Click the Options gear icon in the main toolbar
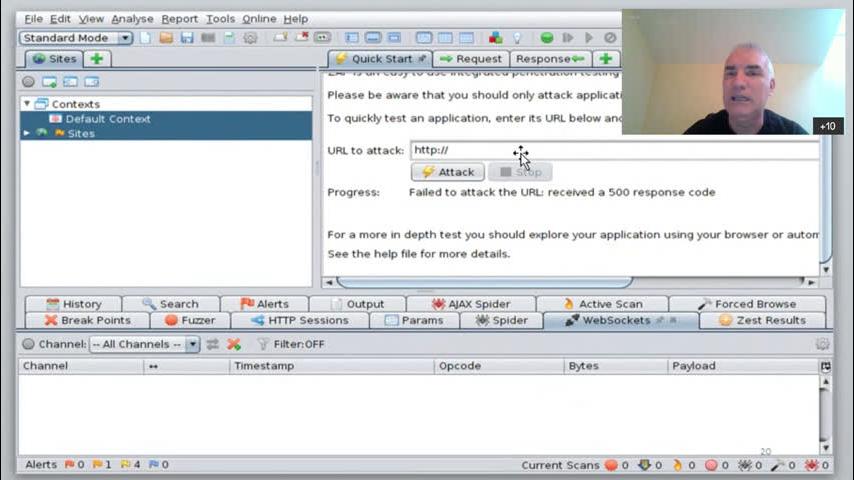 point(250,38)
